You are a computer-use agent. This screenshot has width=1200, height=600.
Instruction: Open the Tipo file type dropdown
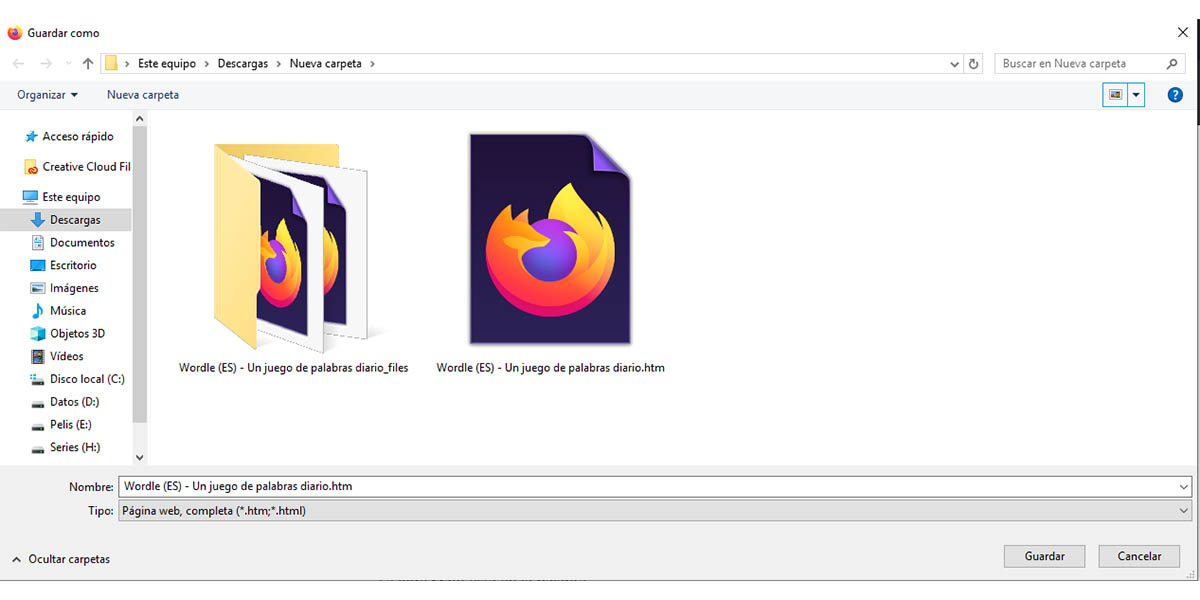pos(655,511)
